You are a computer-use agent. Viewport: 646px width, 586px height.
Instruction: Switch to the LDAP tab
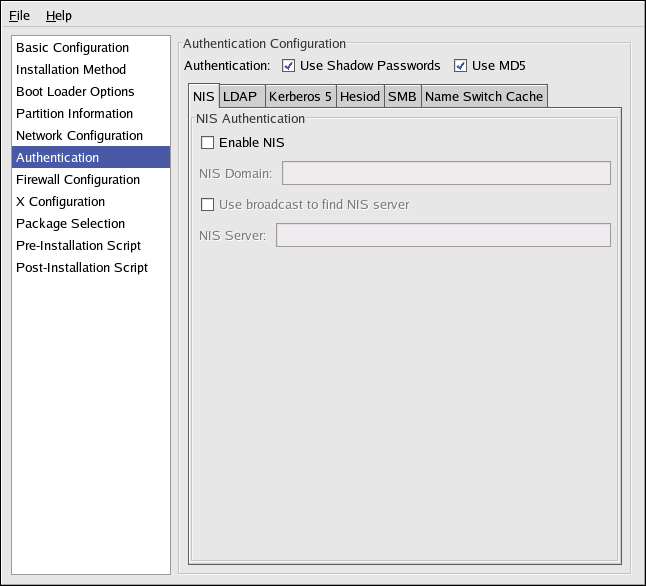coord(240,97)
